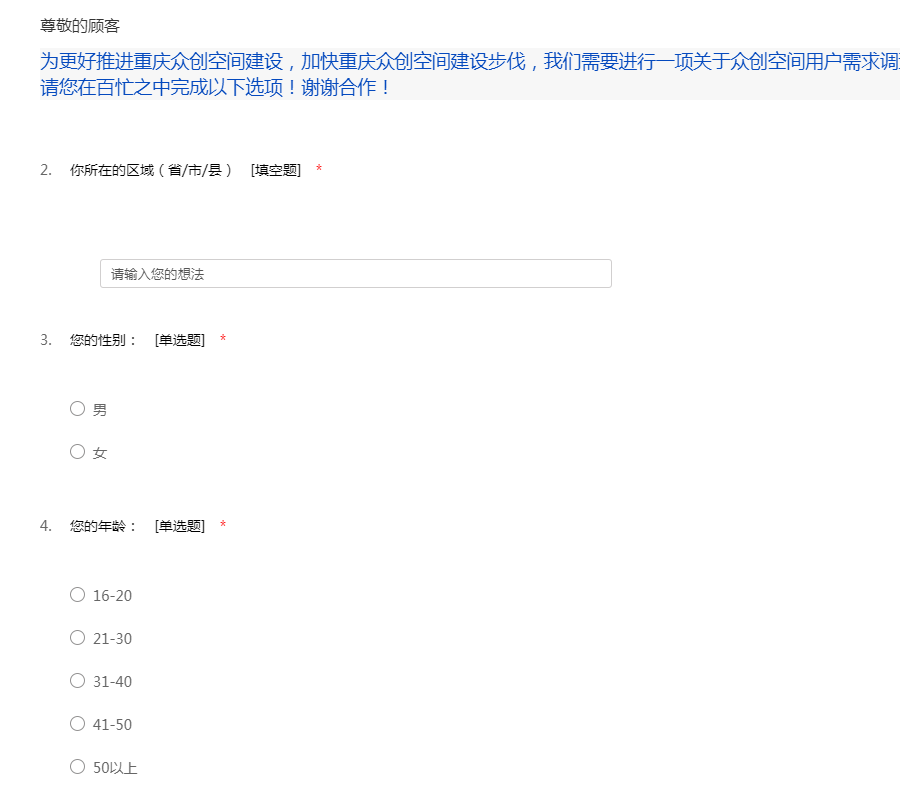The image size is (900, 800).
Task: Select the 50以上 age radio button
Action: [78, 766]
